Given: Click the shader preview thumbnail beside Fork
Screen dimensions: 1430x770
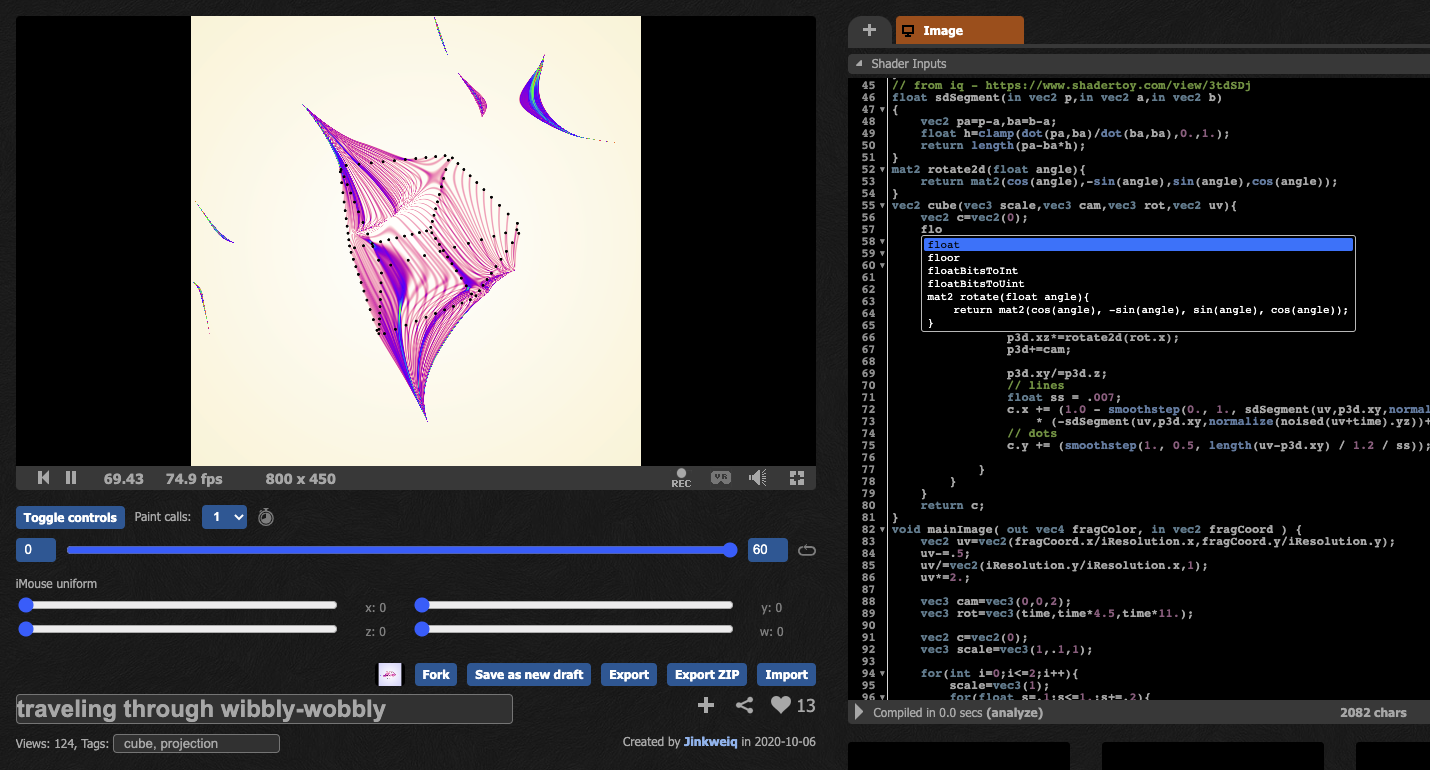Looking at the screenshot, I should click(389, 674).
